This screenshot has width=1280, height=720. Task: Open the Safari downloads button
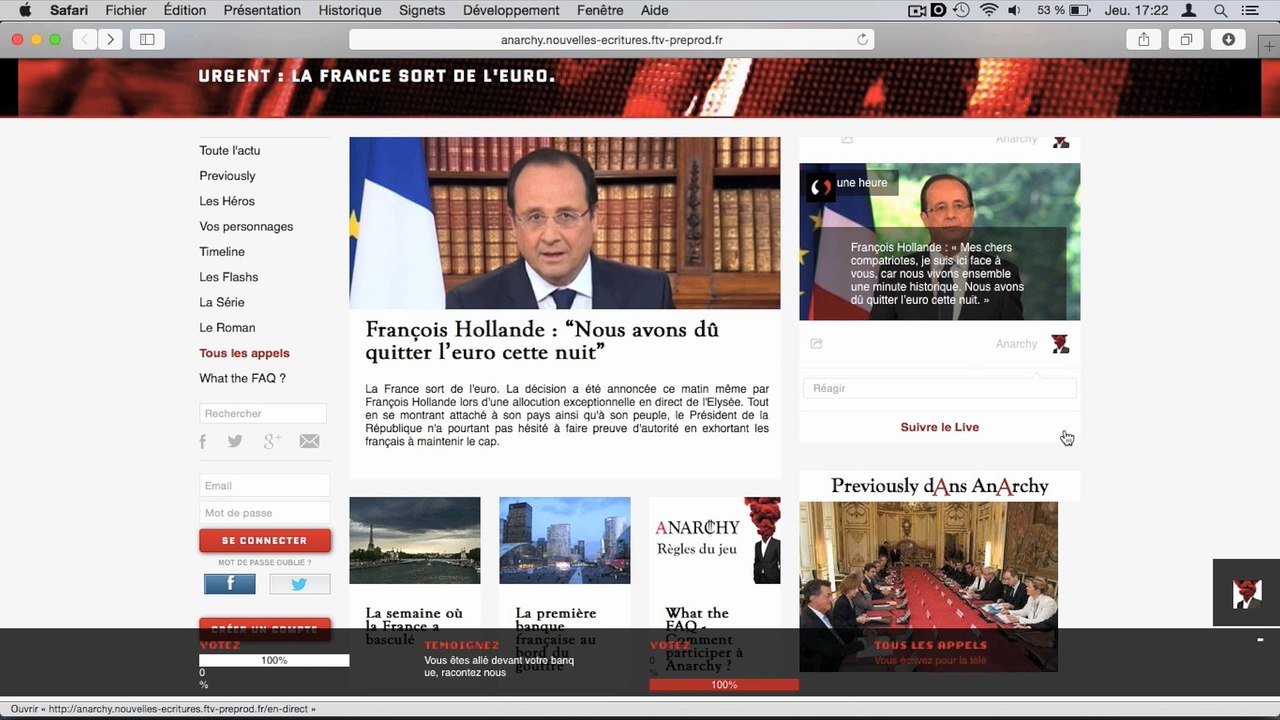click(x=1229, y=40)
